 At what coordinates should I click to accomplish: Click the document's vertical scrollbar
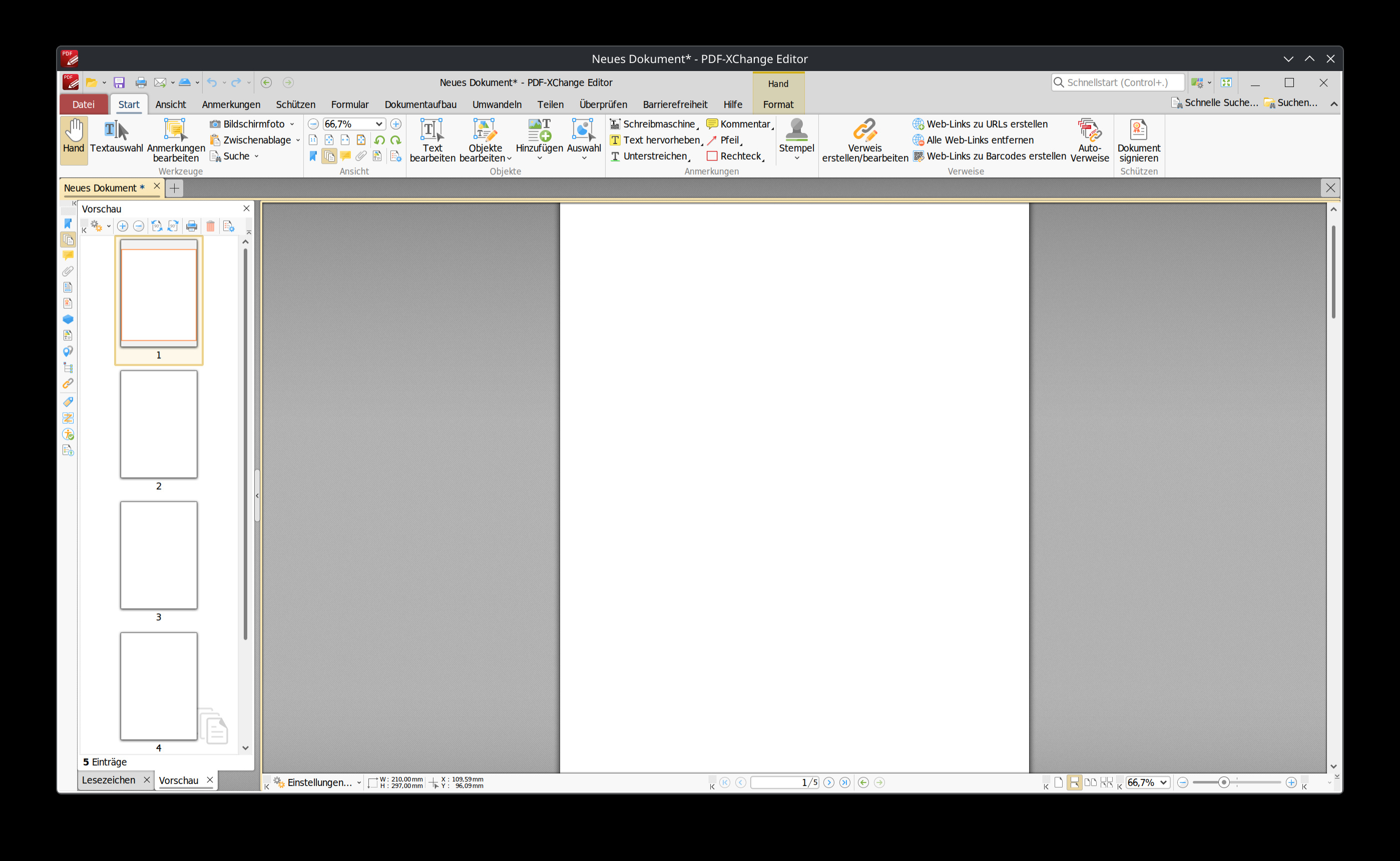(x=1333, y=272)
